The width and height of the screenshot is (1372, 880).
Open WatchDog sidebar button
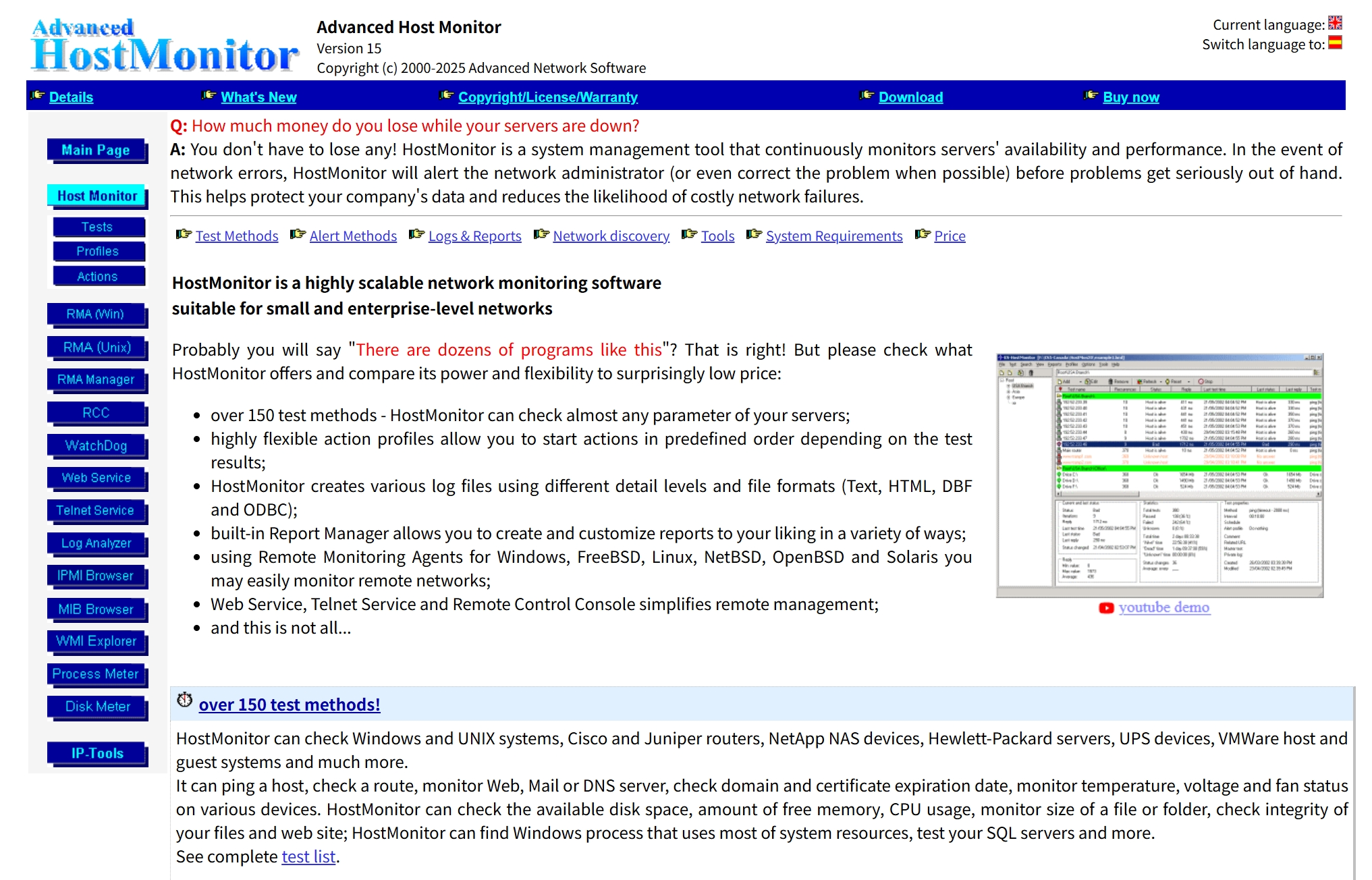97,446
